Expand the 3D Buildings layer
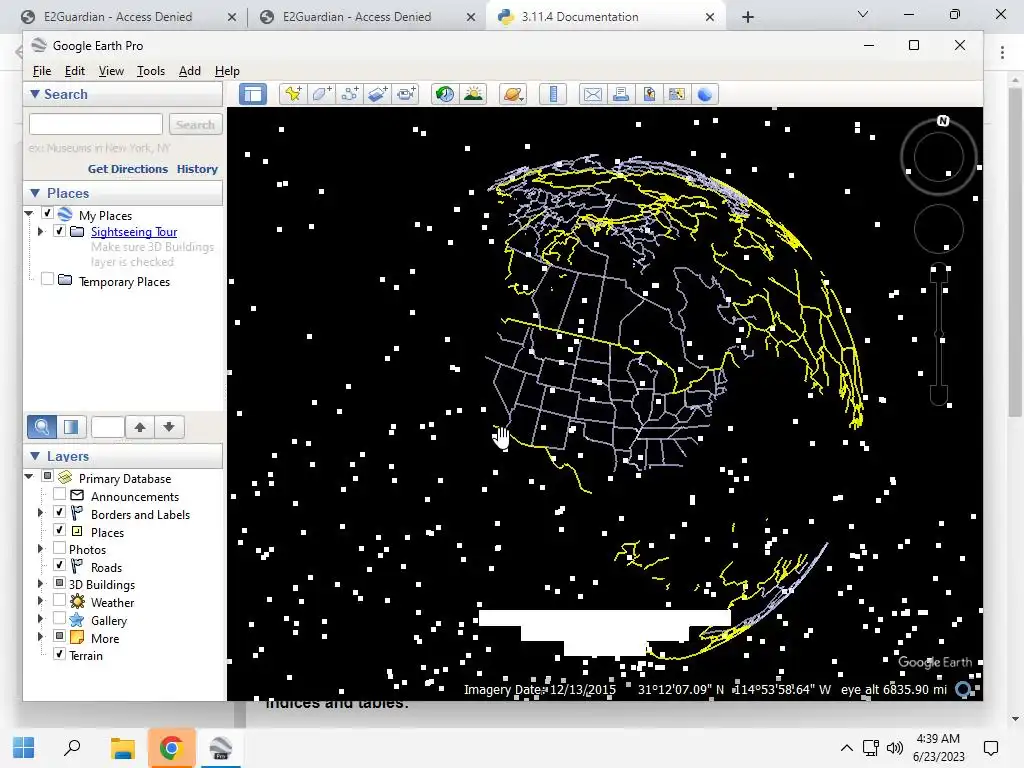The height and width of the screenshot is (768, 1024). click(x=40, y=583)
